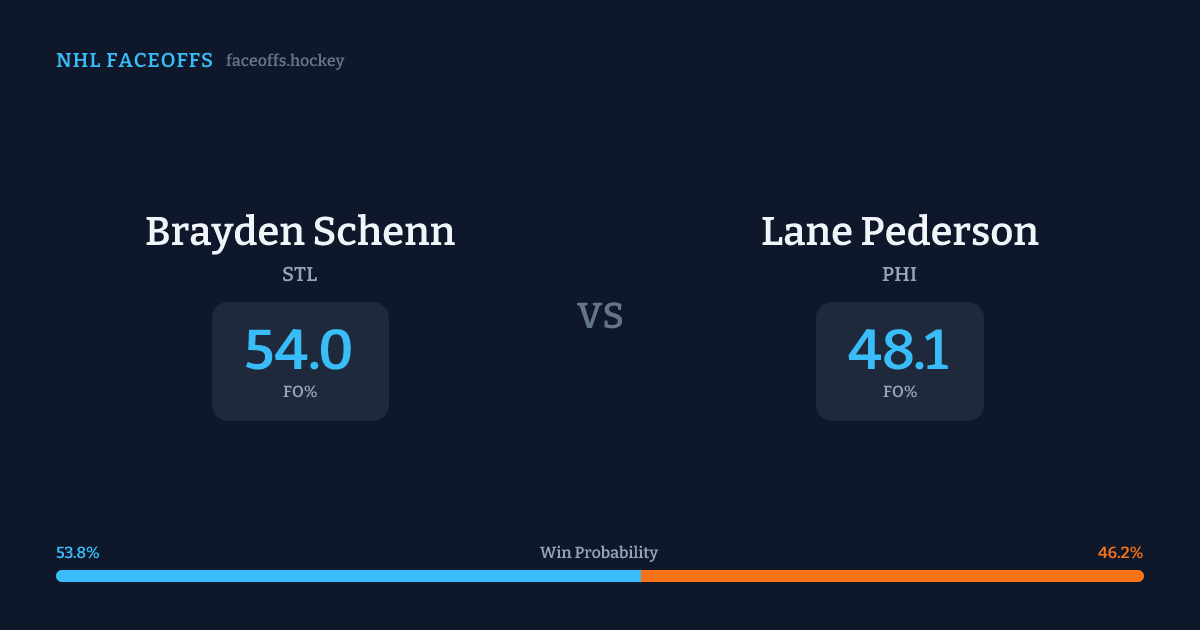Click the 48.1 faceoff percentage value
1200x630 pixels.
pos(899,350)
